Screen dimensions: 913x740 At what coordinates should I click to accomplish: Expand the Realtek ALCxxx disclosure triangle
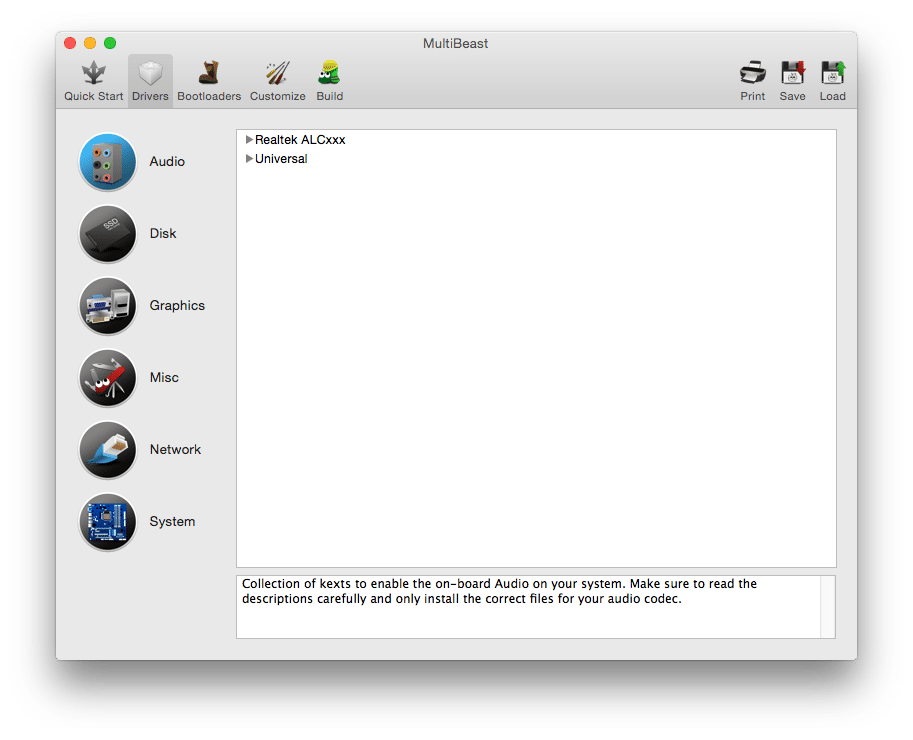249,140
